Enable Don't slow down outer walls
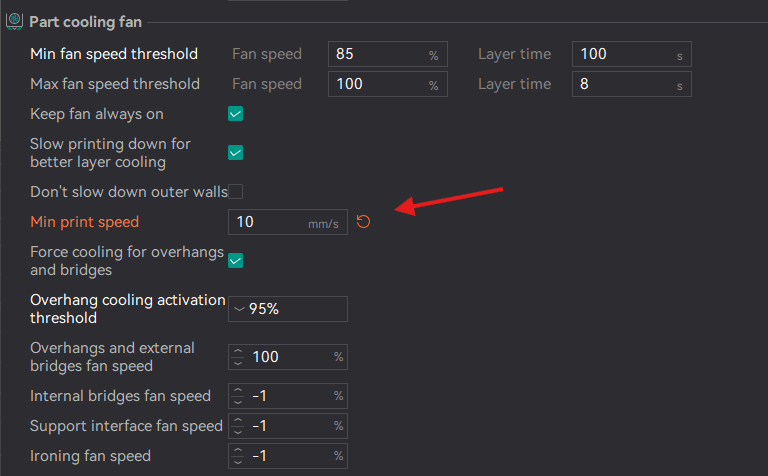The image size is (768, 476). tap(236, 191)
